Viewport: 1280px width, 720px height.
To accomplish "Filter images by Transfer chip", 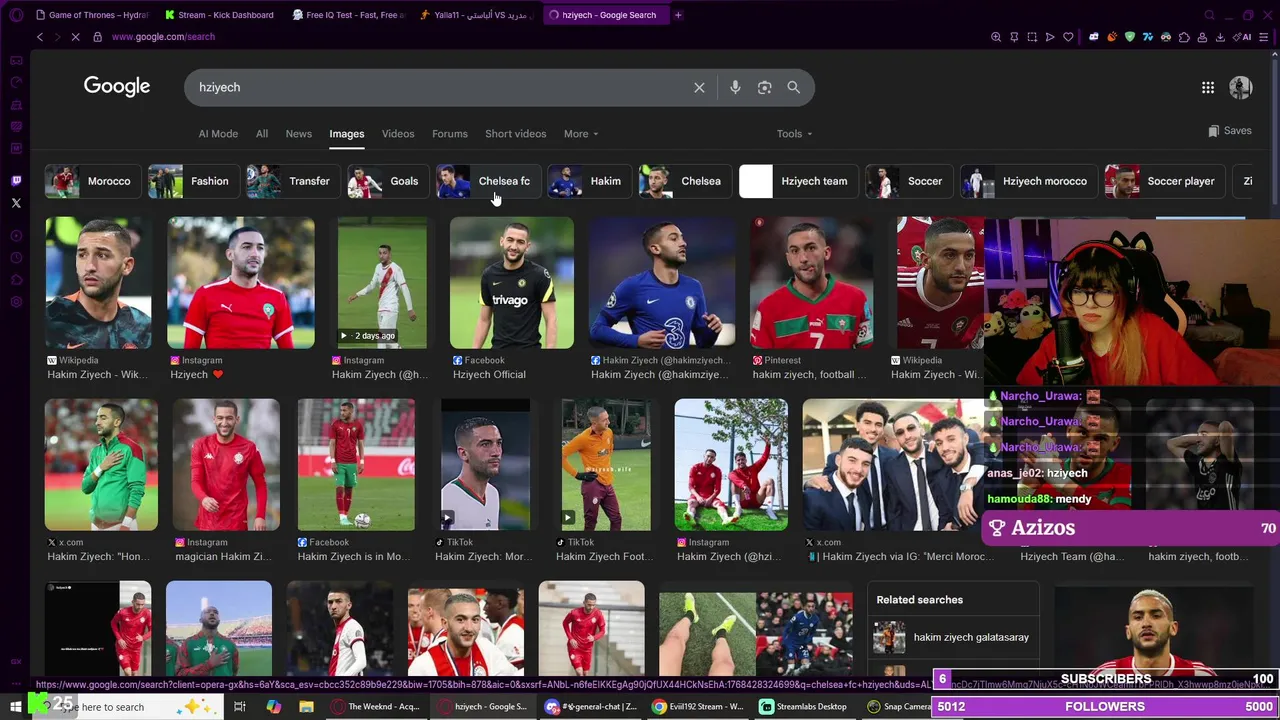I will click(x=292, y=182).
